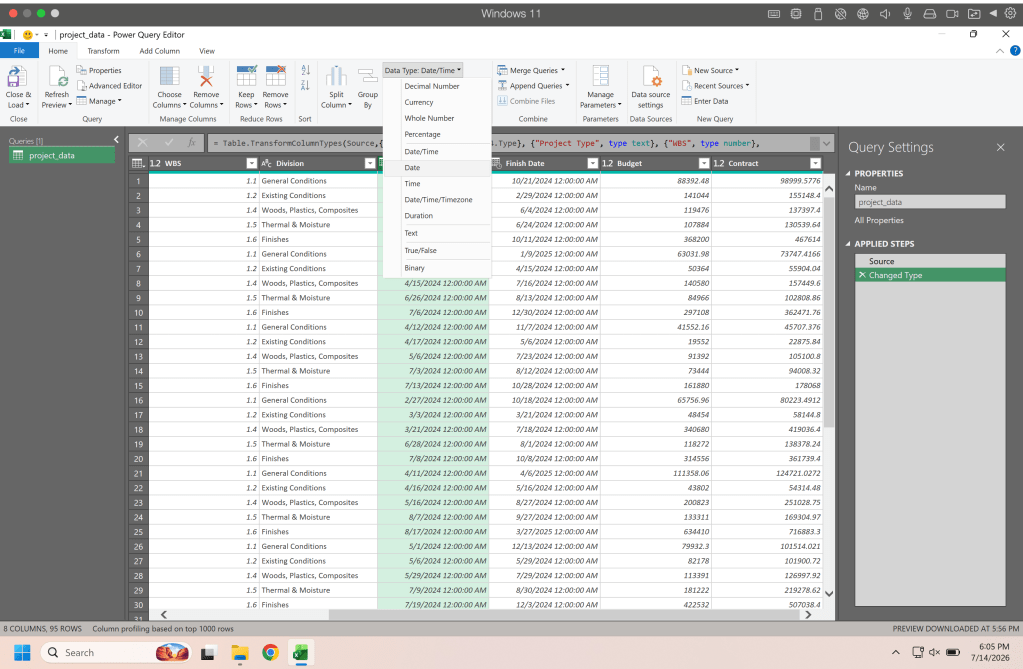The image size is (1023, 669).
Task: Select Date/Time/Timezone data type
Action: tap(436, 200)
